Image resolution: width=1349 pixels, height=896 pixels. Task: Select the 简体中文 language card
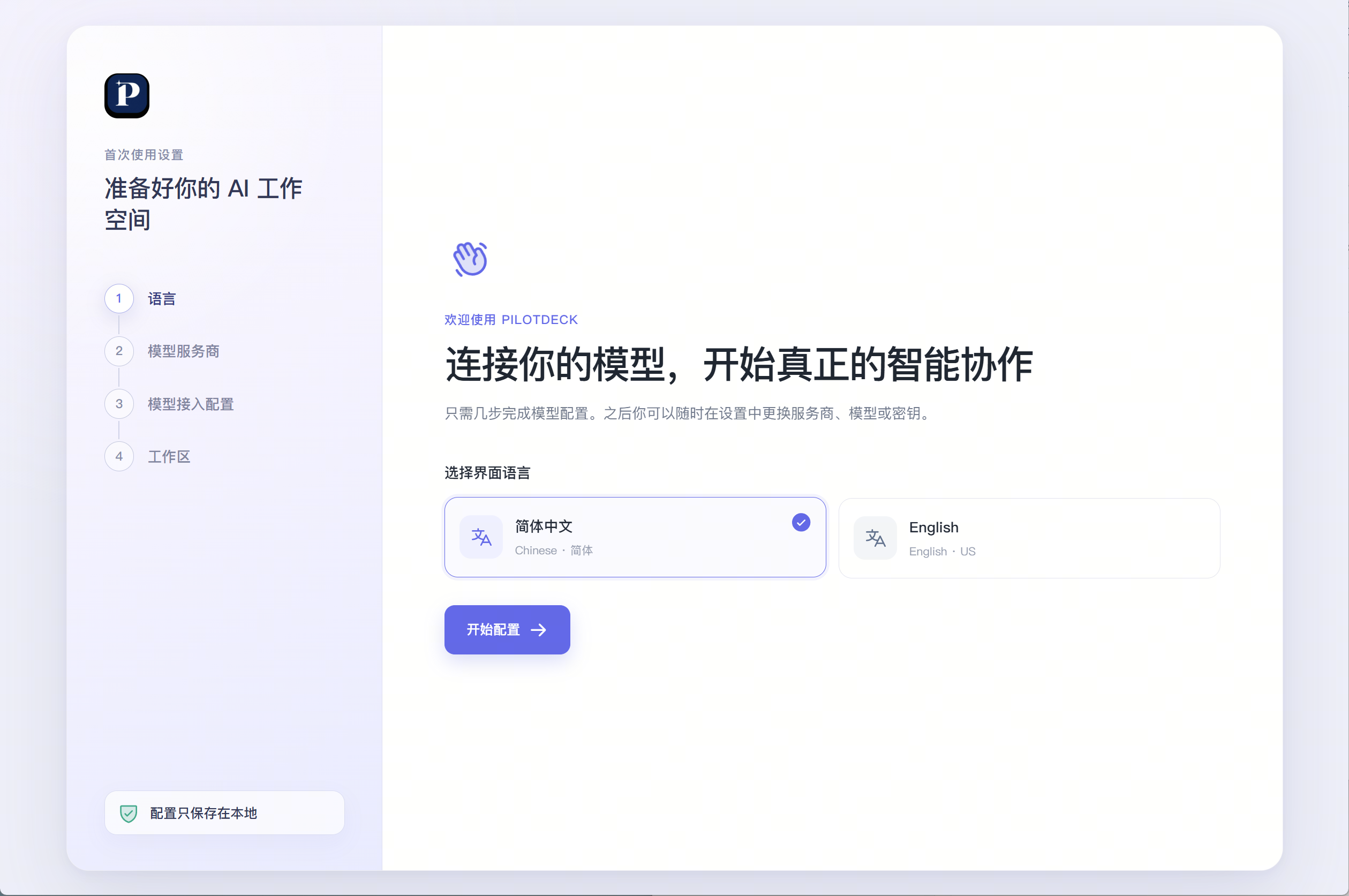pyautogui.click(x=635, y=537)
